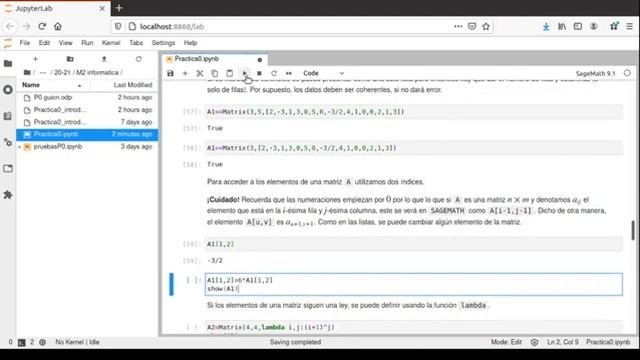Open the Help menu
This screenshot has height=360, width=640.
pyautogui.click(x=190, y=43)
